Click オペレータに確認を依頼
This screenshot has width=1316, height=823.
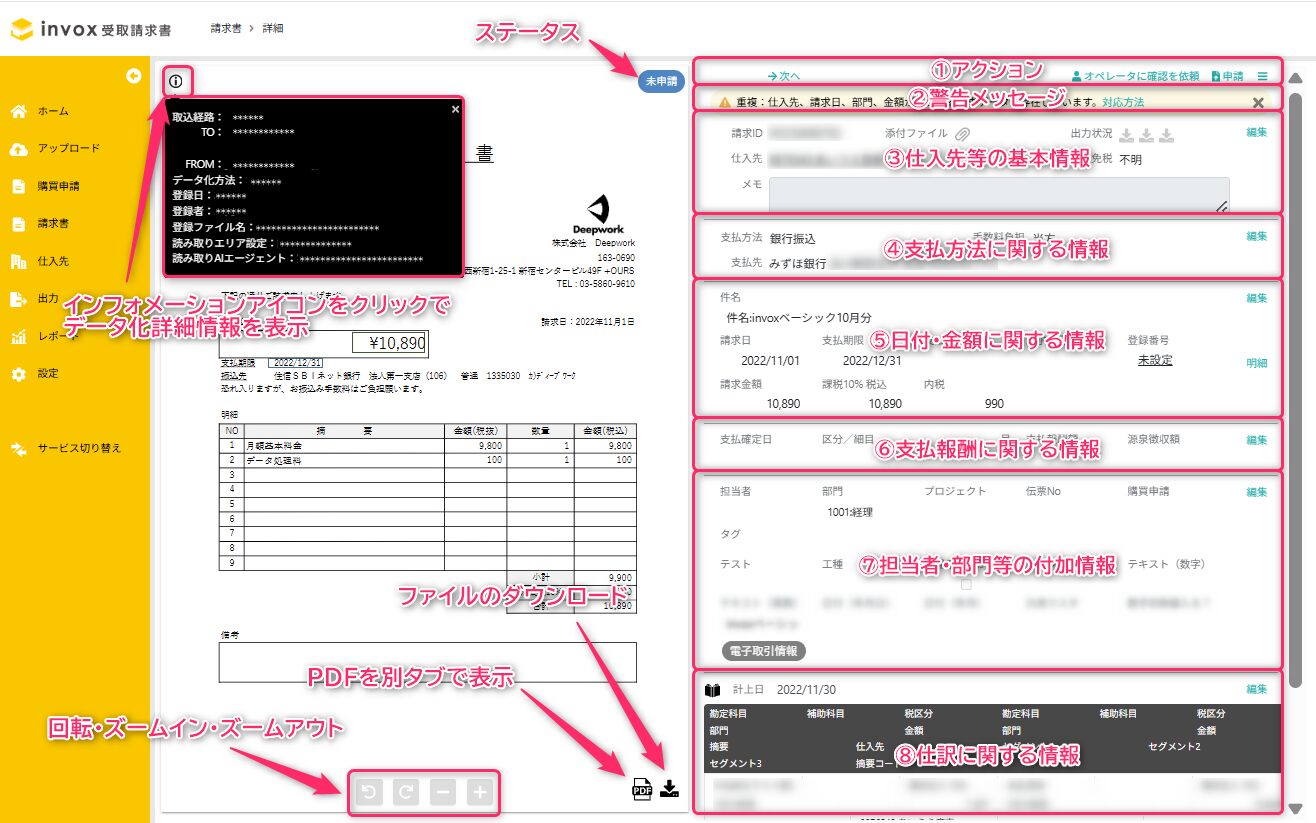click(1135, 76)
